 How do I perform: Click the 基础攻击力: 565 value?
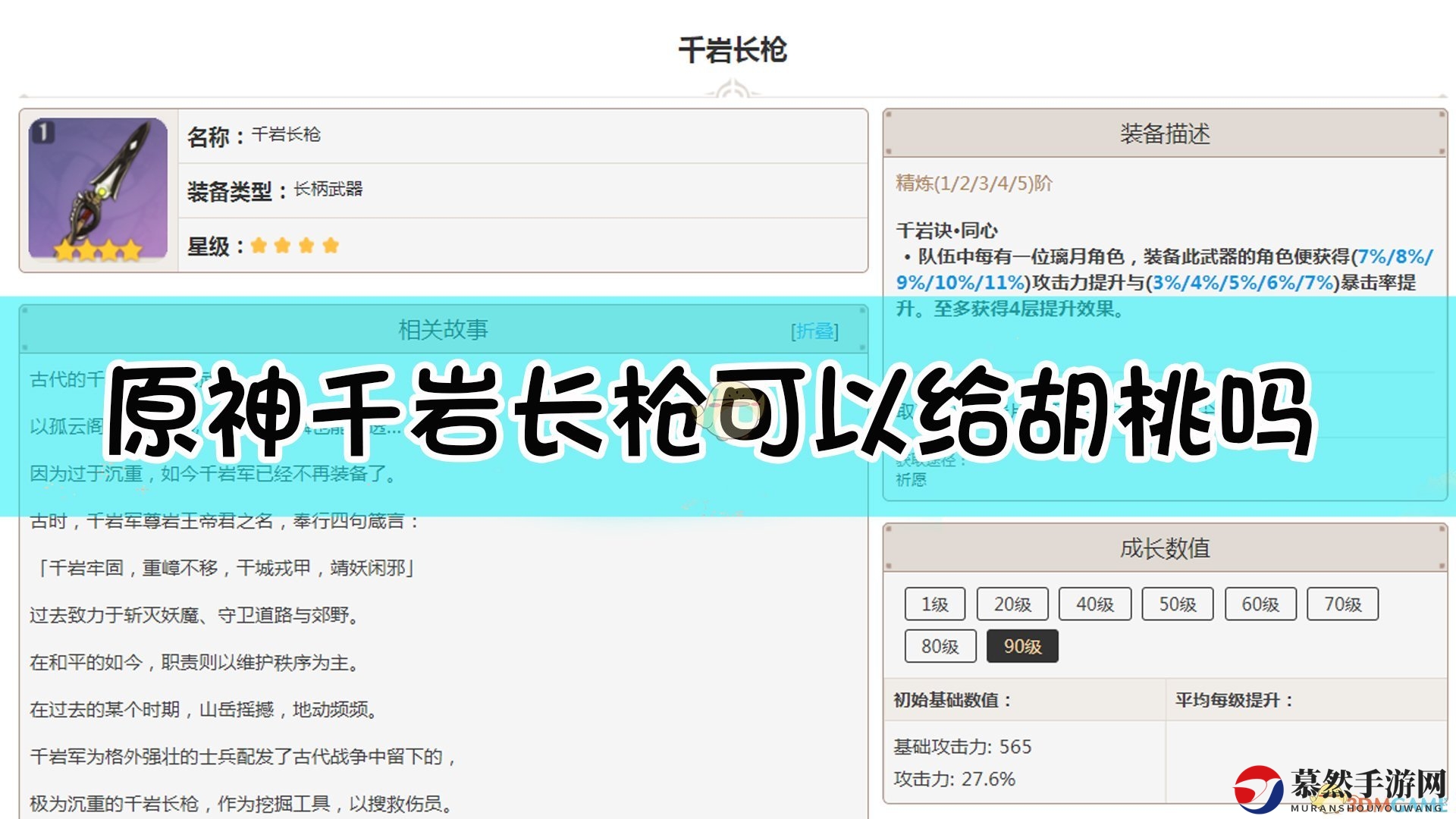coord(962,747)
